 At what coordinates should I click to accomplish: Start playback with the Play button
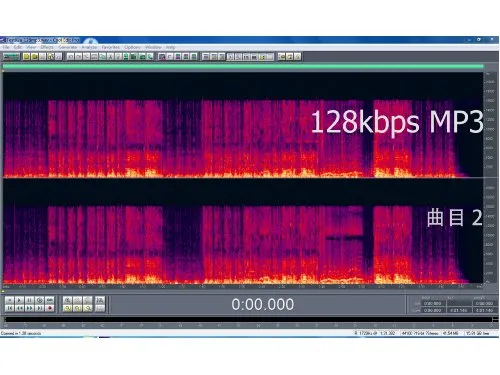tap(19, 300)
